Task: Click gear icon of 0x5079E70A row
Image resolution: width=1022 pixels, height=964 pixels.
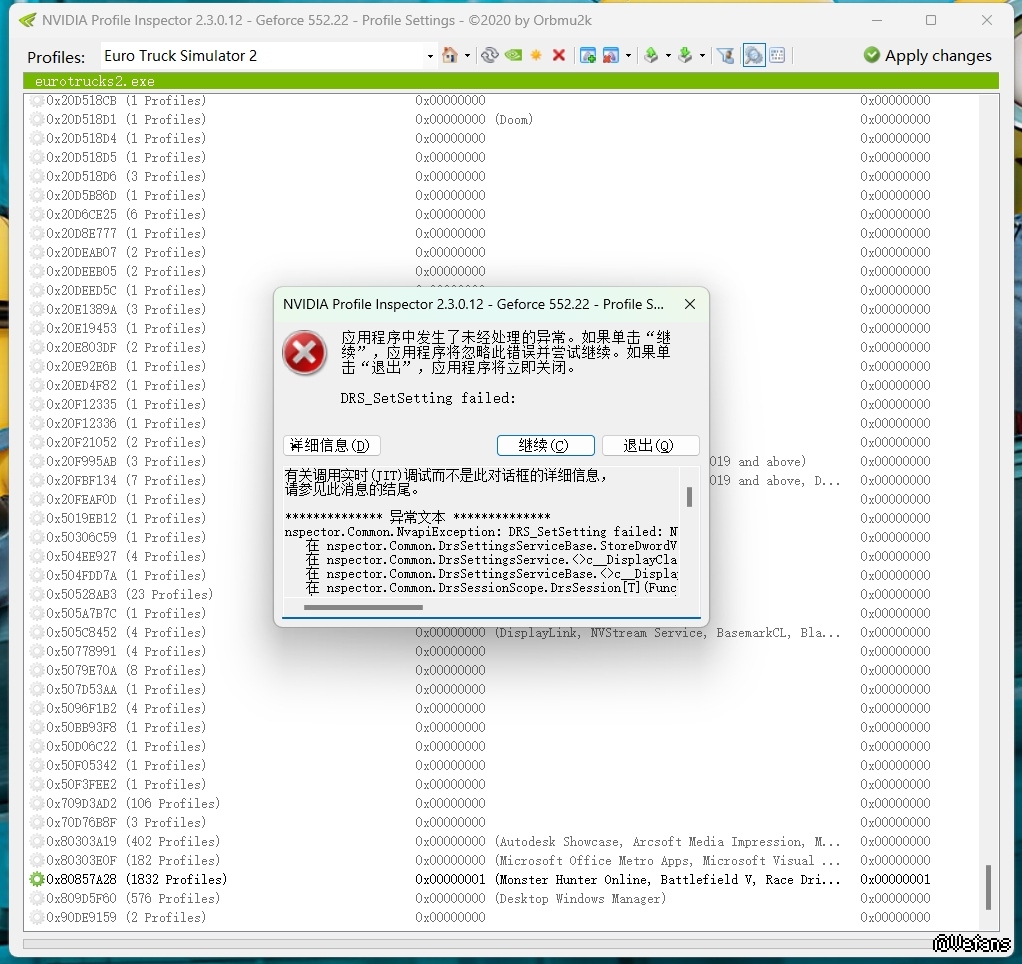Action: pyautogui.click(x=36, y=670)
